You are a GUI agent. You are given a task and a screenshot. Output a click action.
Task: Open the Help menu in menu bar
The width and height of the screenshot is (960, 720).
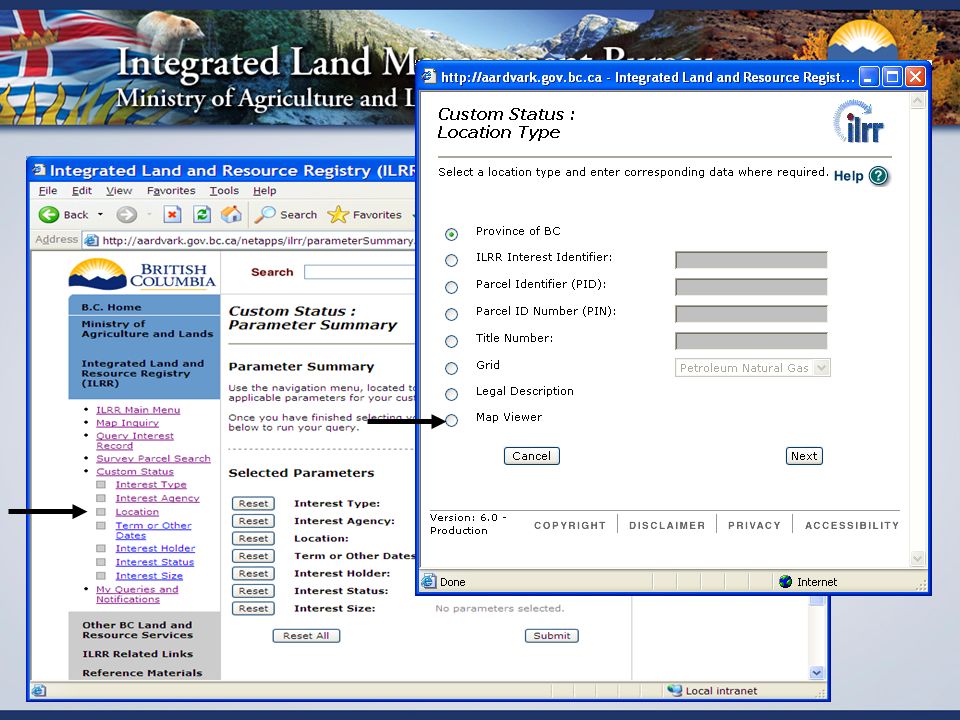click(264, 190)
